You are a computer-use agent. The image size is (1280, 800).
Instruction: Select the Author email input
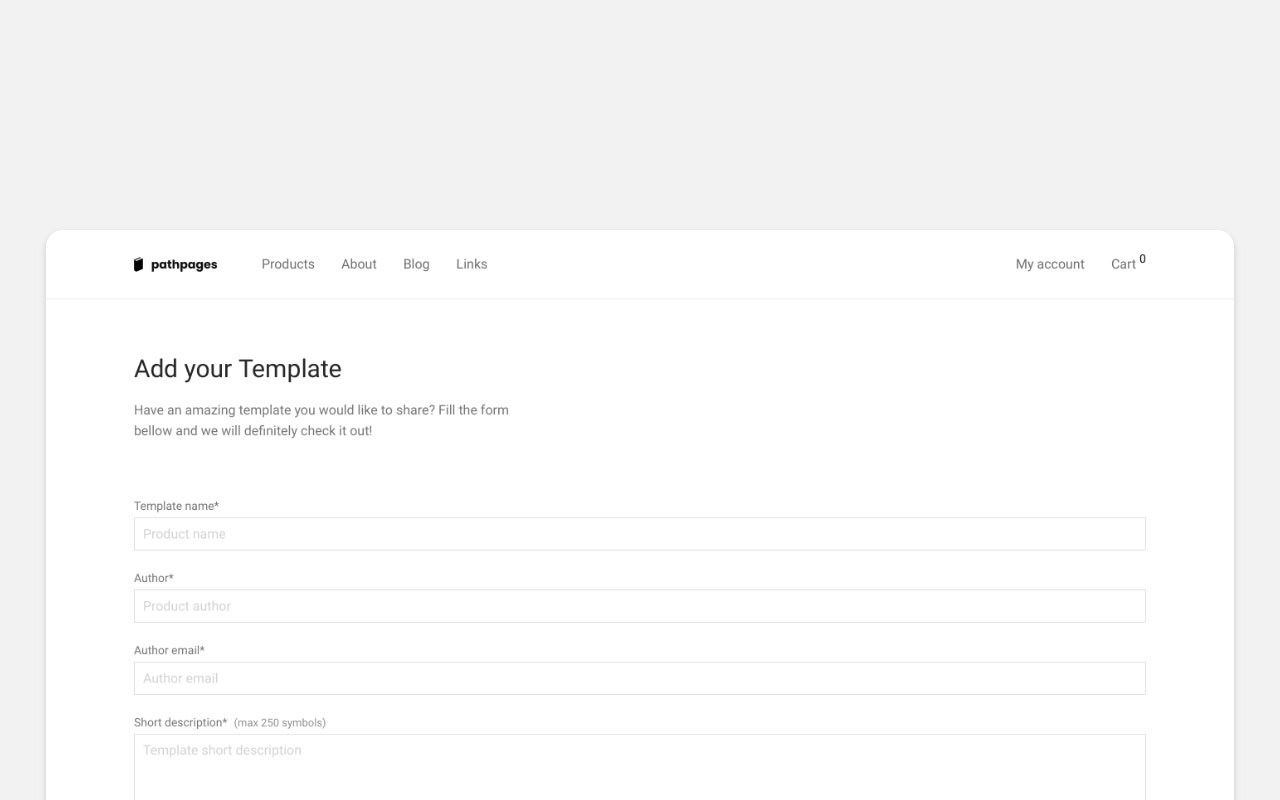pos(640,678)
